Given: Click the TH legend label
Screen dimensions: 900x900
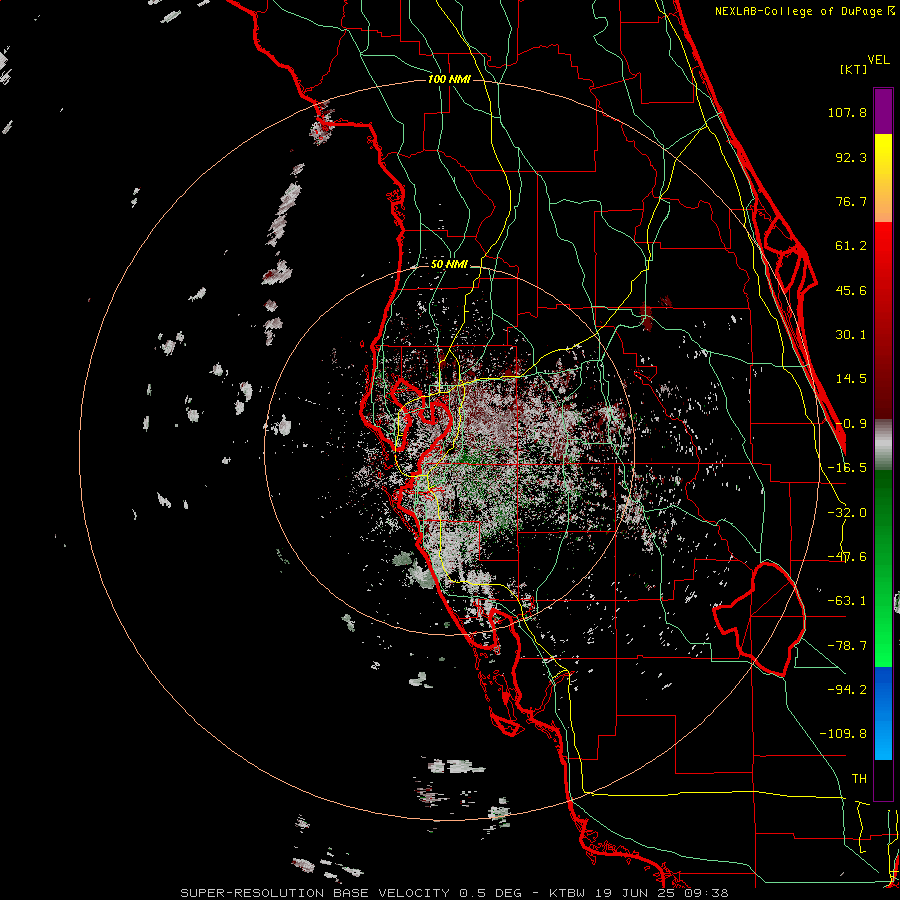Looking at the screenshot, I should (x=859, y=779).
